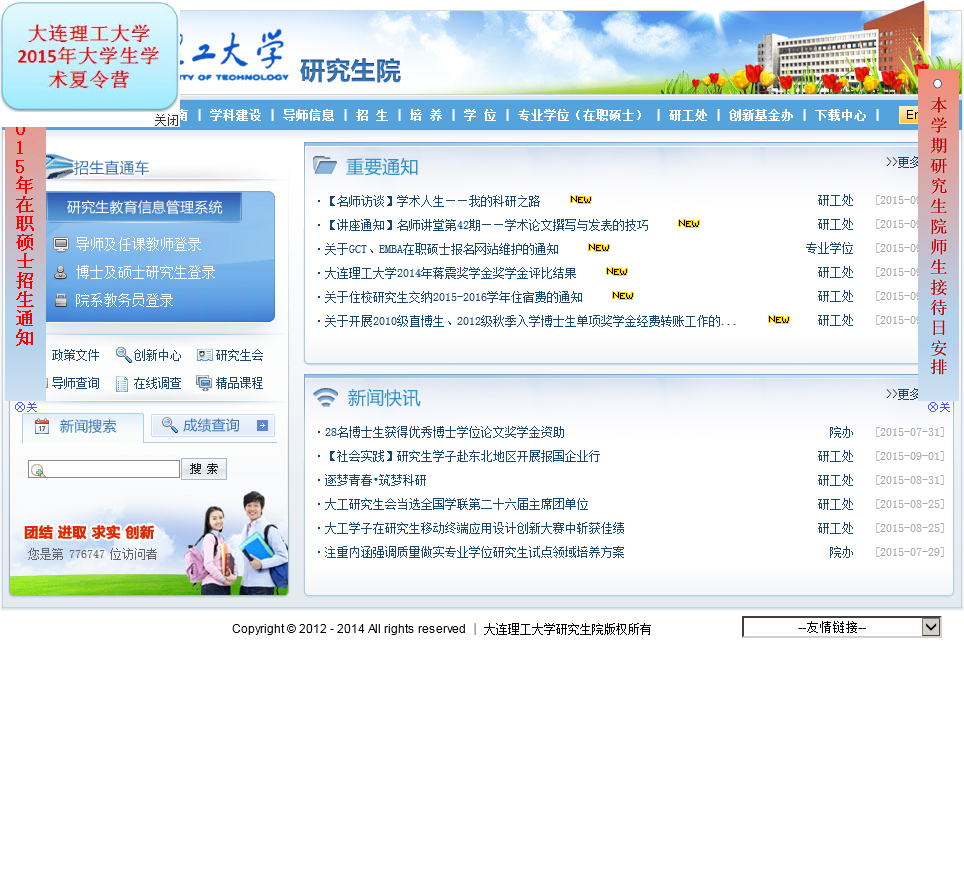Click into the news search text field
964x876 pixels.
[x=104, y=470]
